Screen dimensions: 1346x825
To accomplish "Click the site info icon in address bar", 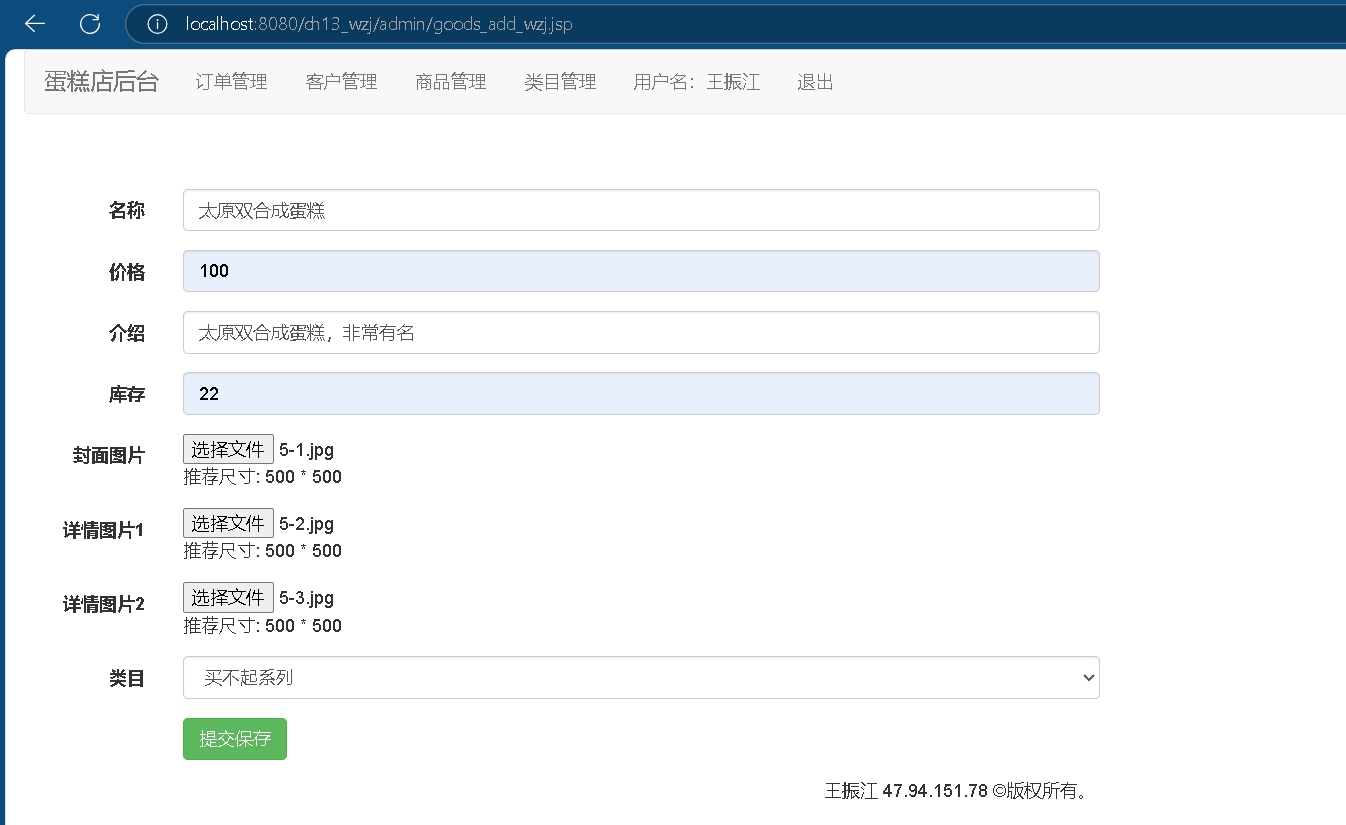I will [x=157, y=24].
